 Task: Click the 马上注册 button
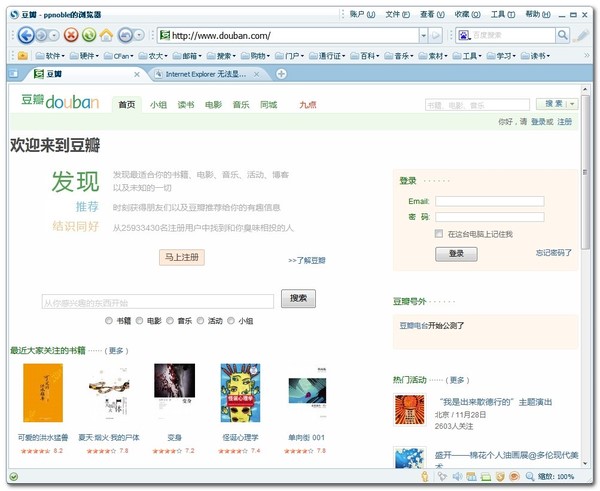182,257
